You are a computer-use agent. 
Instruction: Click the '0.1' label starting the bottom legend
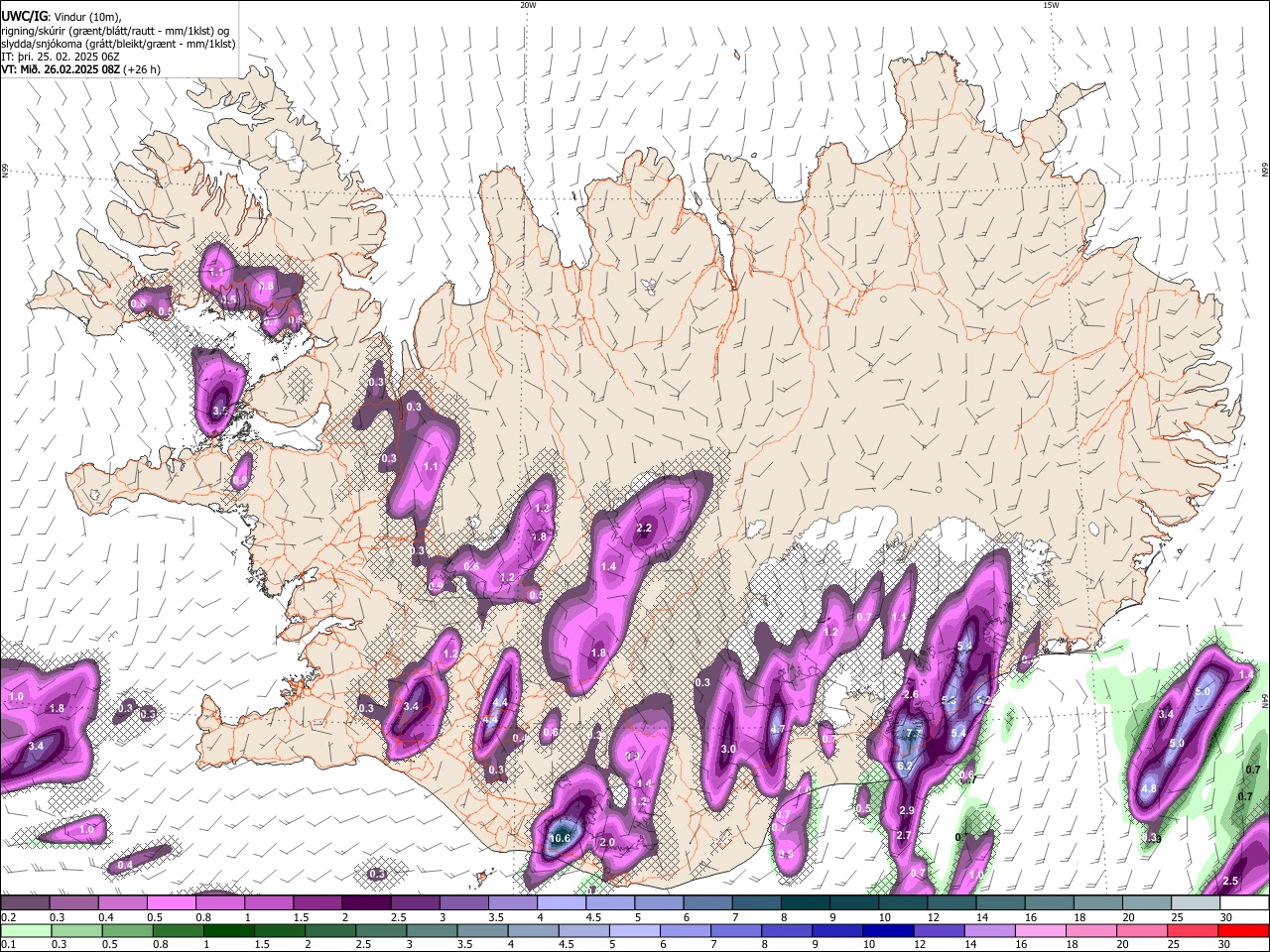(x=8, y=944)
